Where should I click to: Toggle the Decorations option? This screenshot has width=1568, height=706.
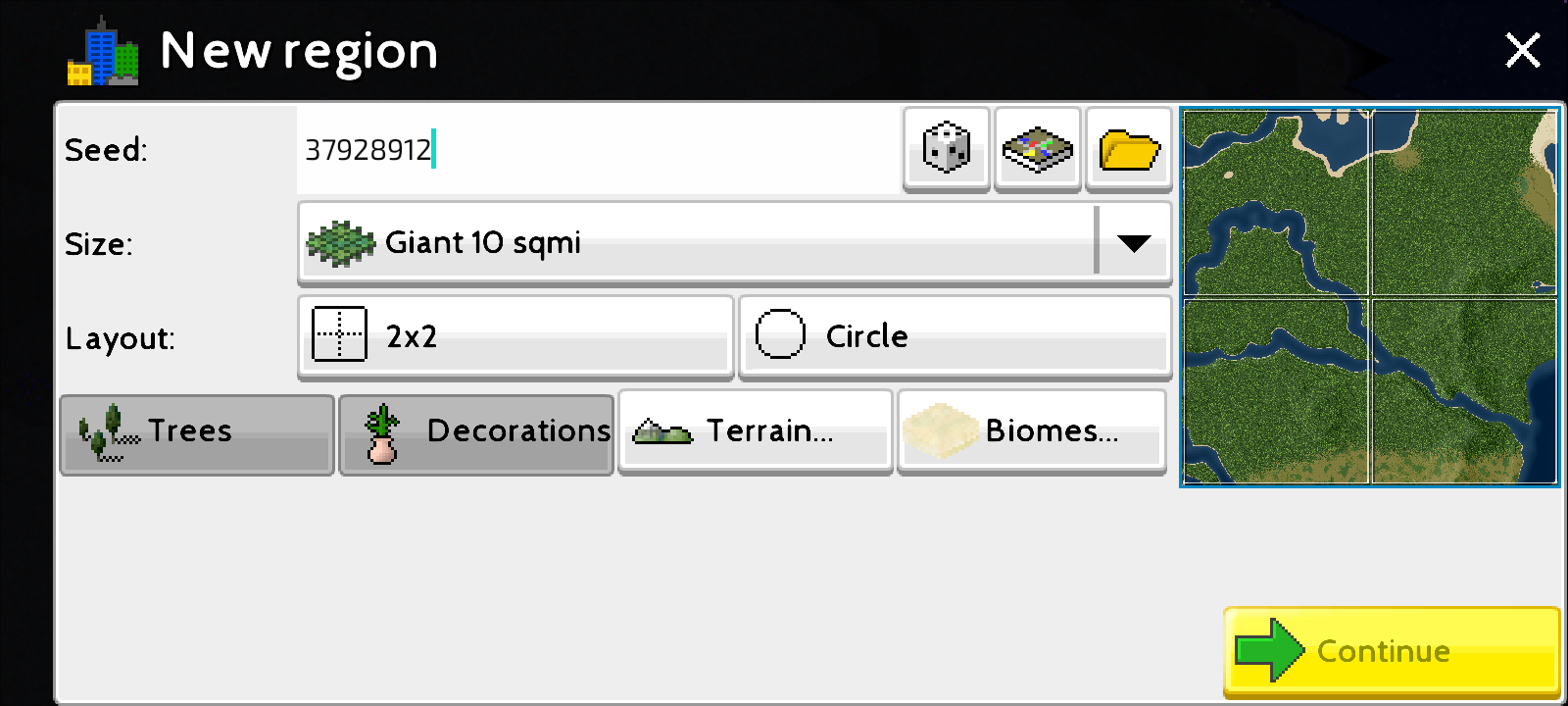476,434
